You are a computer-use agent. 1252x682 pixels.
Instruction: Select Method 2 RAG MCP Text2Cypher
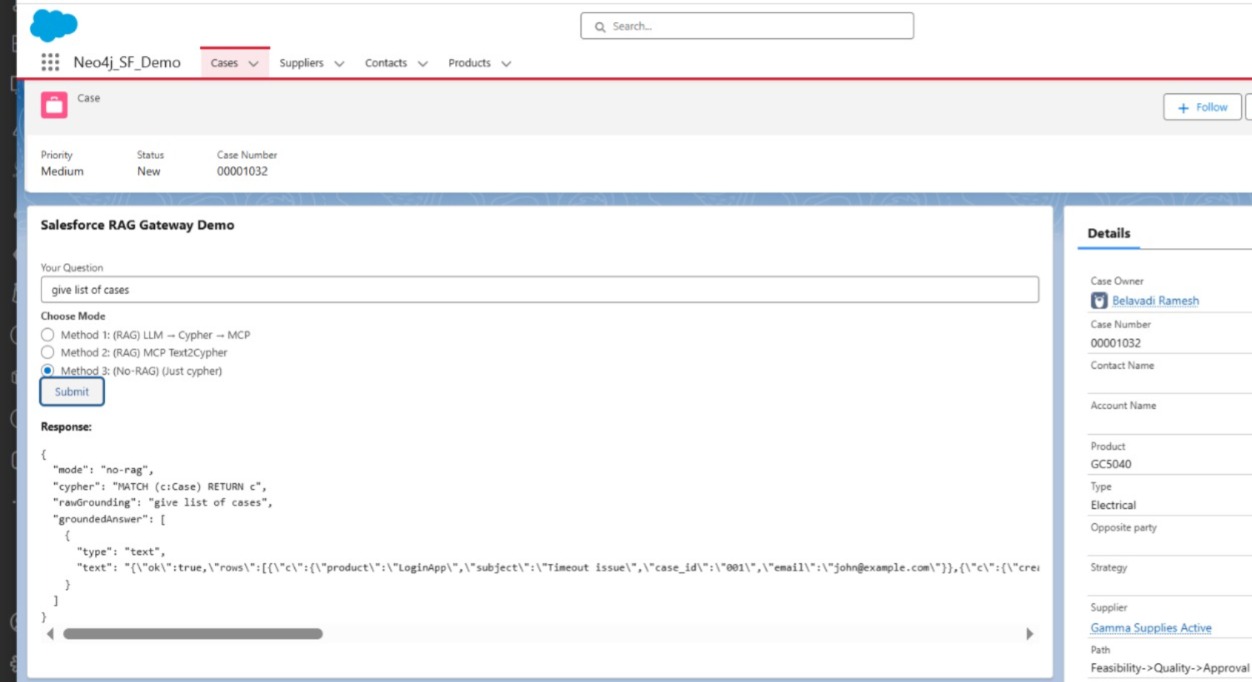47,353
